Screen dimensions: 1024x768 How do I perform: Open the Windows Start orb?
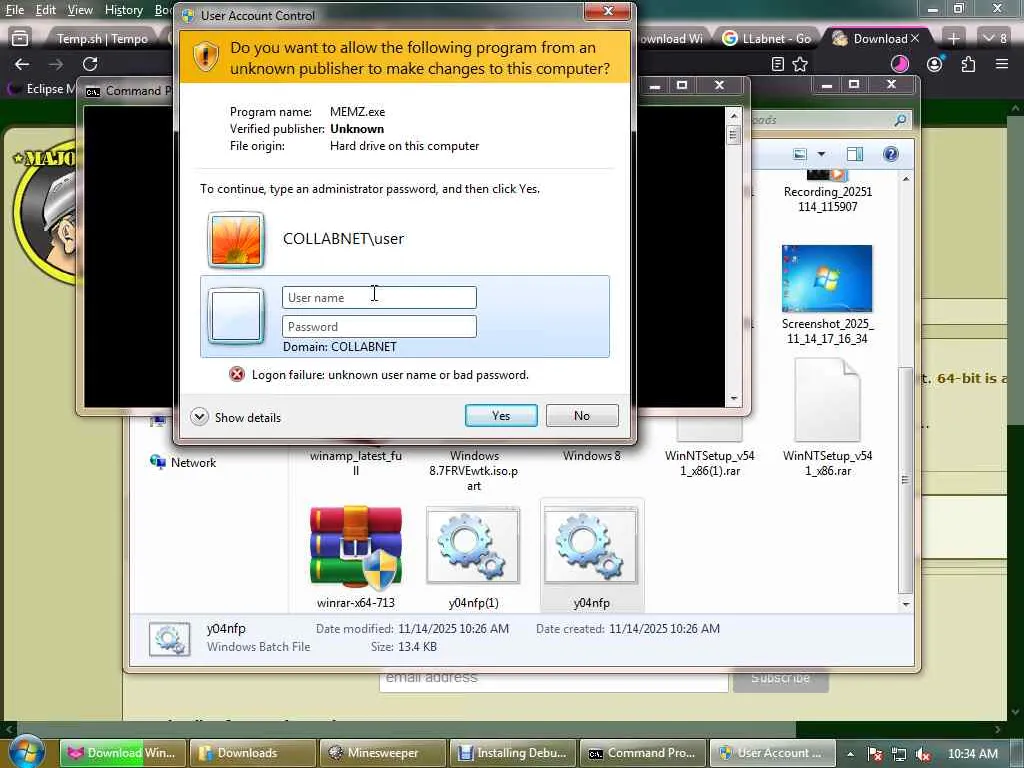26,752
